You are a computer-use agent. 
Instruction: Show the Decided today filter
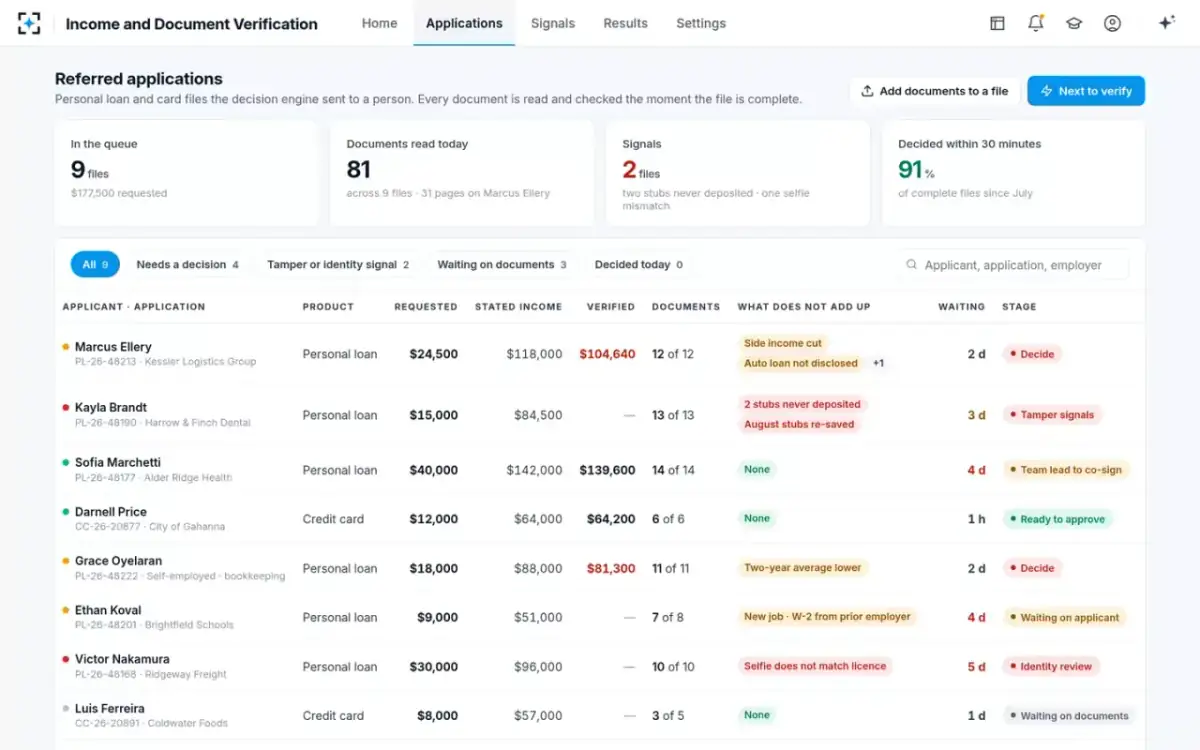pos(639,264)
